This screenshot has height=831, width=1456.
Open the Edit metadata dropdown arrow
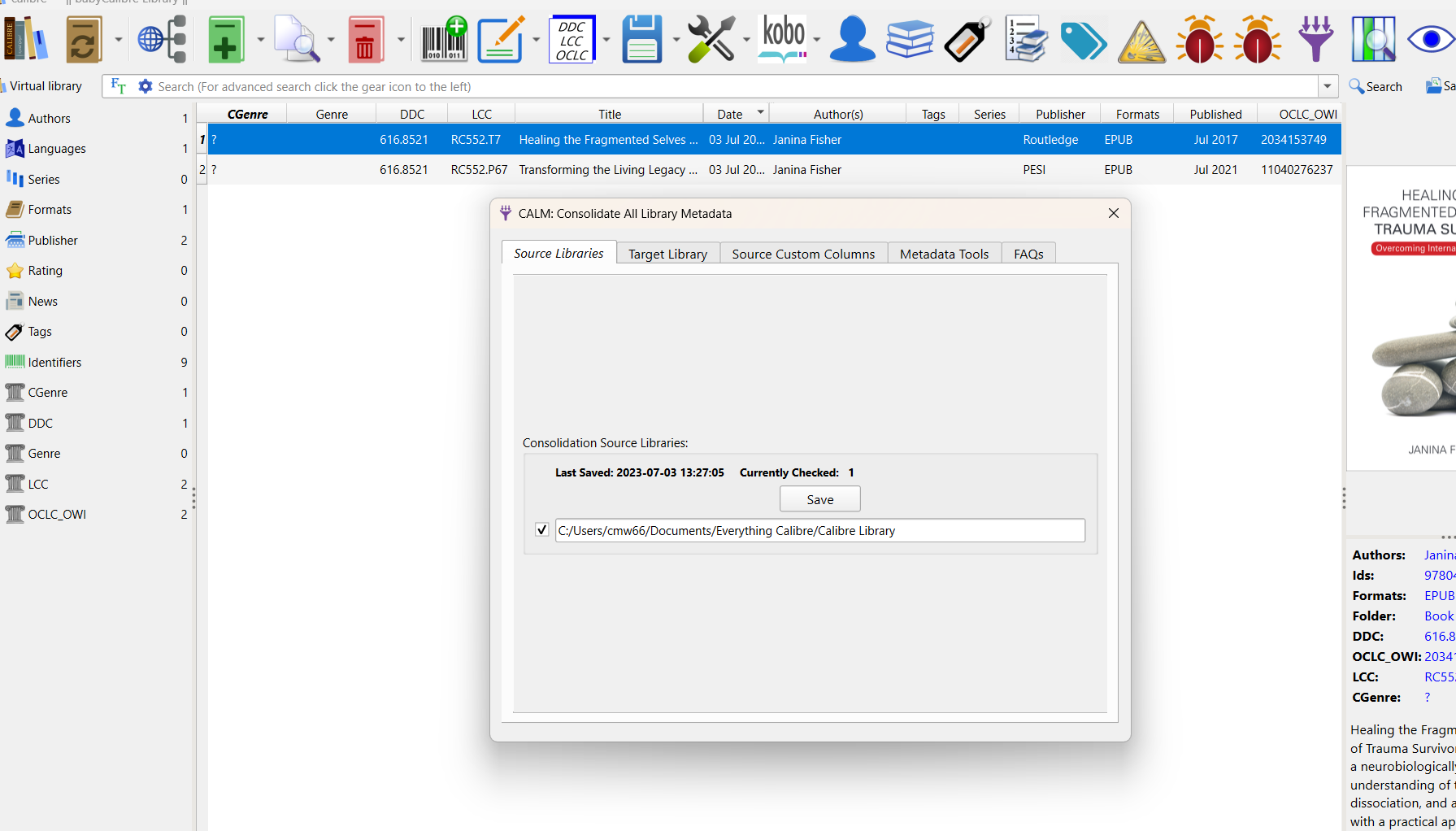coord(536,39)
